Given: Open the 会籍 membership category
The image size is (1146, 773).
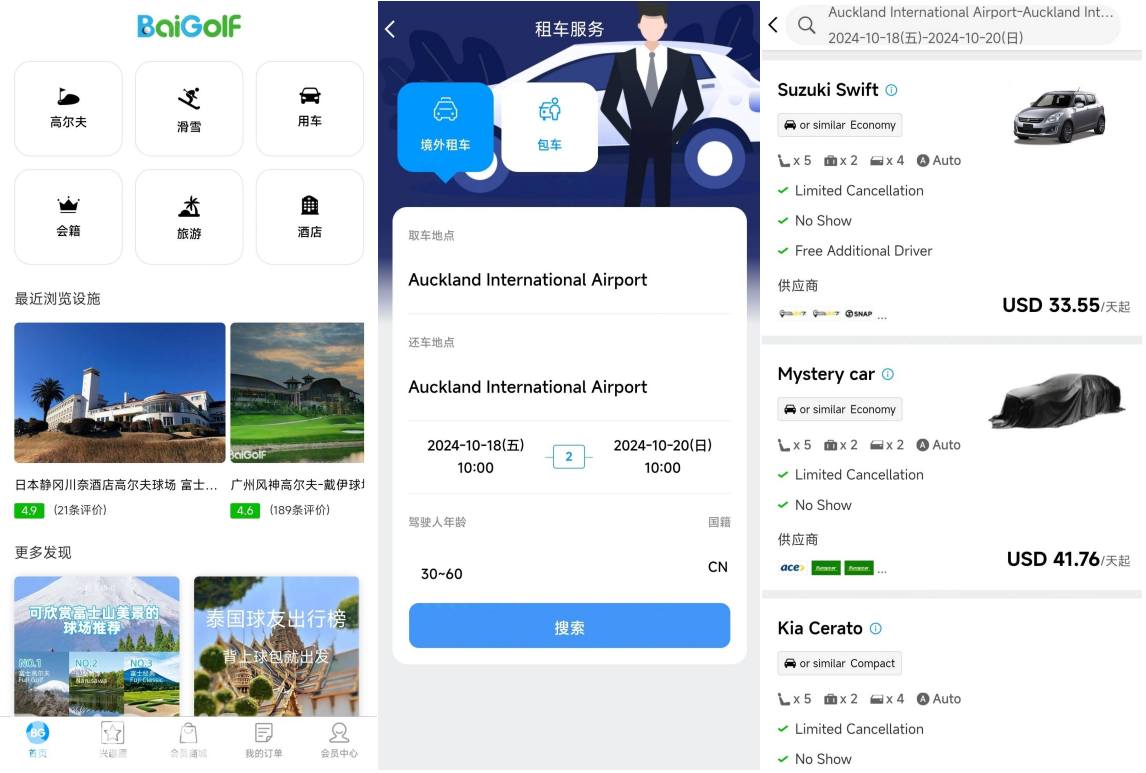Looking at the screenshot, I should coord(68,216).
